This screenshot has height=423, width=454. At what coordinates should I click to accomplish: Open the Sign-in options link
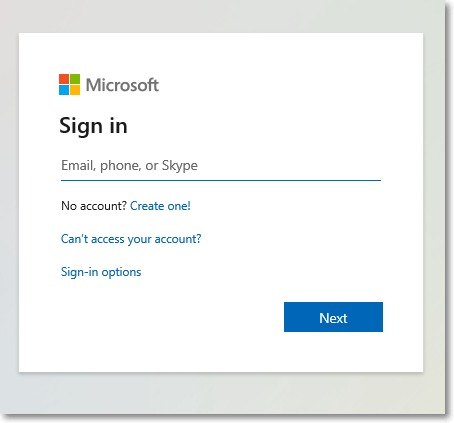101,272
